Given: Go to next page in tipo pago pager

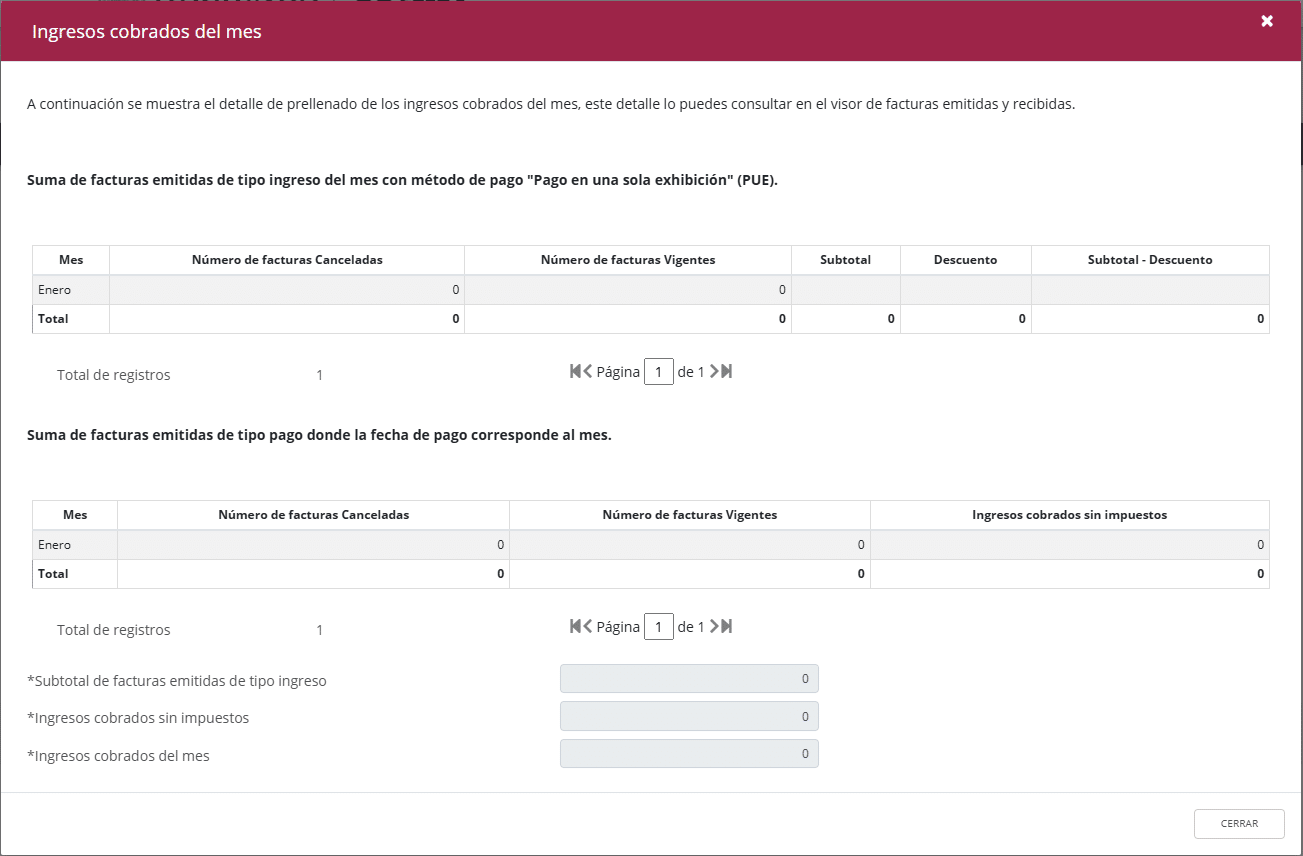Looking at the screenshot, I should 715,626.
